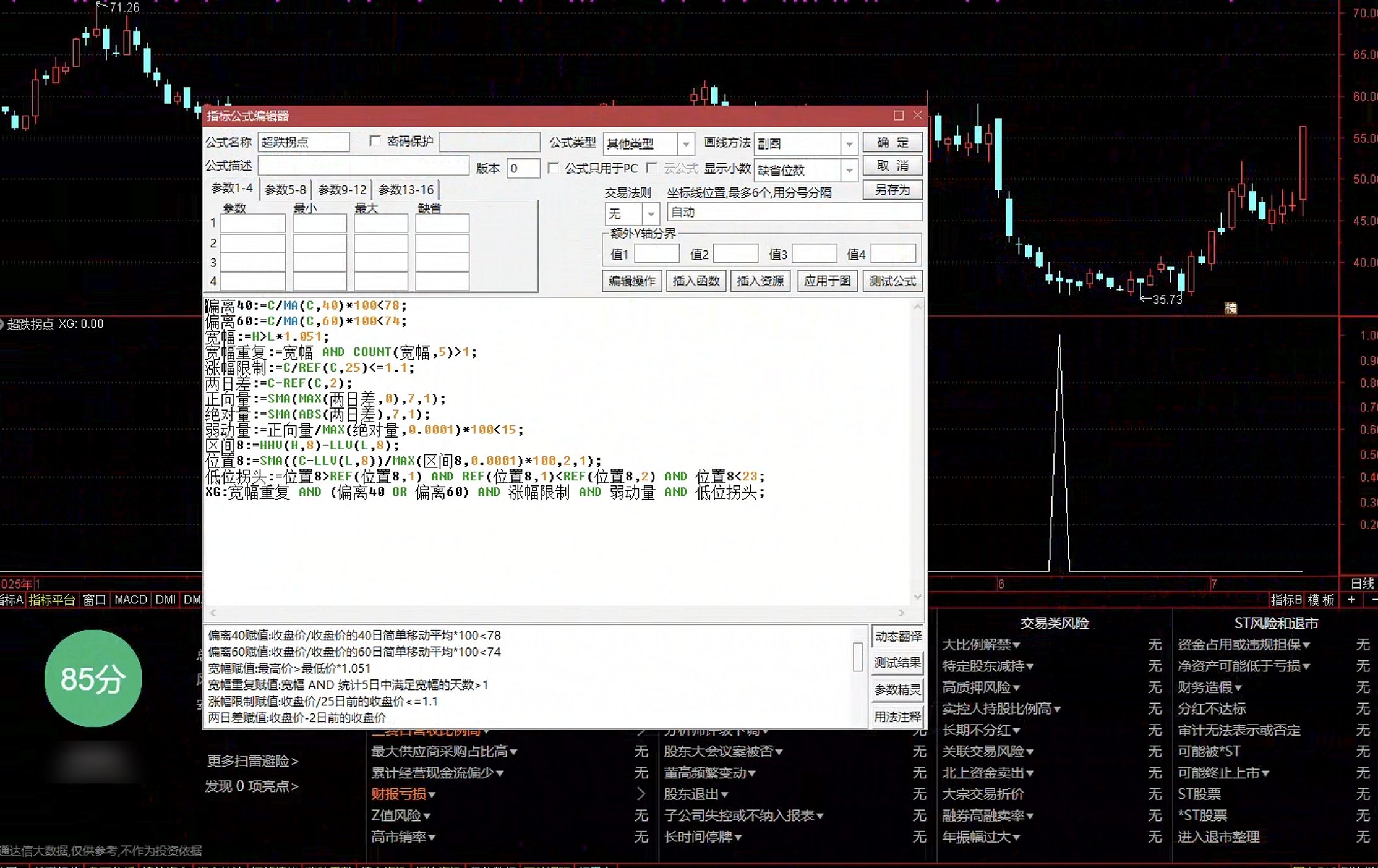This screenshot has width=1378, height=868.
Task: Switch to the 参数5-8 tab
Action: click(x=285, y=190)
